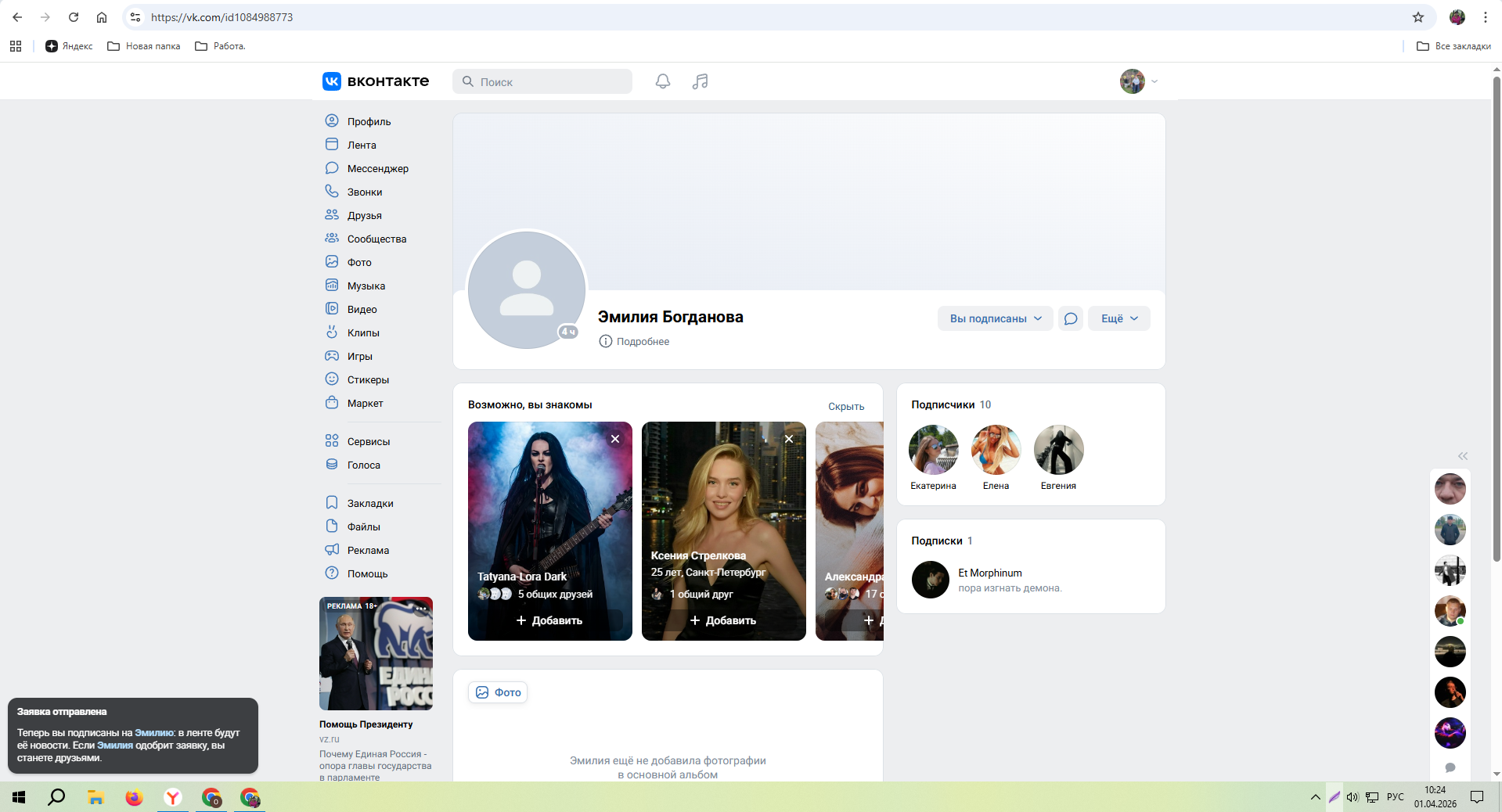Dismiss the Ксения Стрелкова suggestion card

click(x=789, y=439)
